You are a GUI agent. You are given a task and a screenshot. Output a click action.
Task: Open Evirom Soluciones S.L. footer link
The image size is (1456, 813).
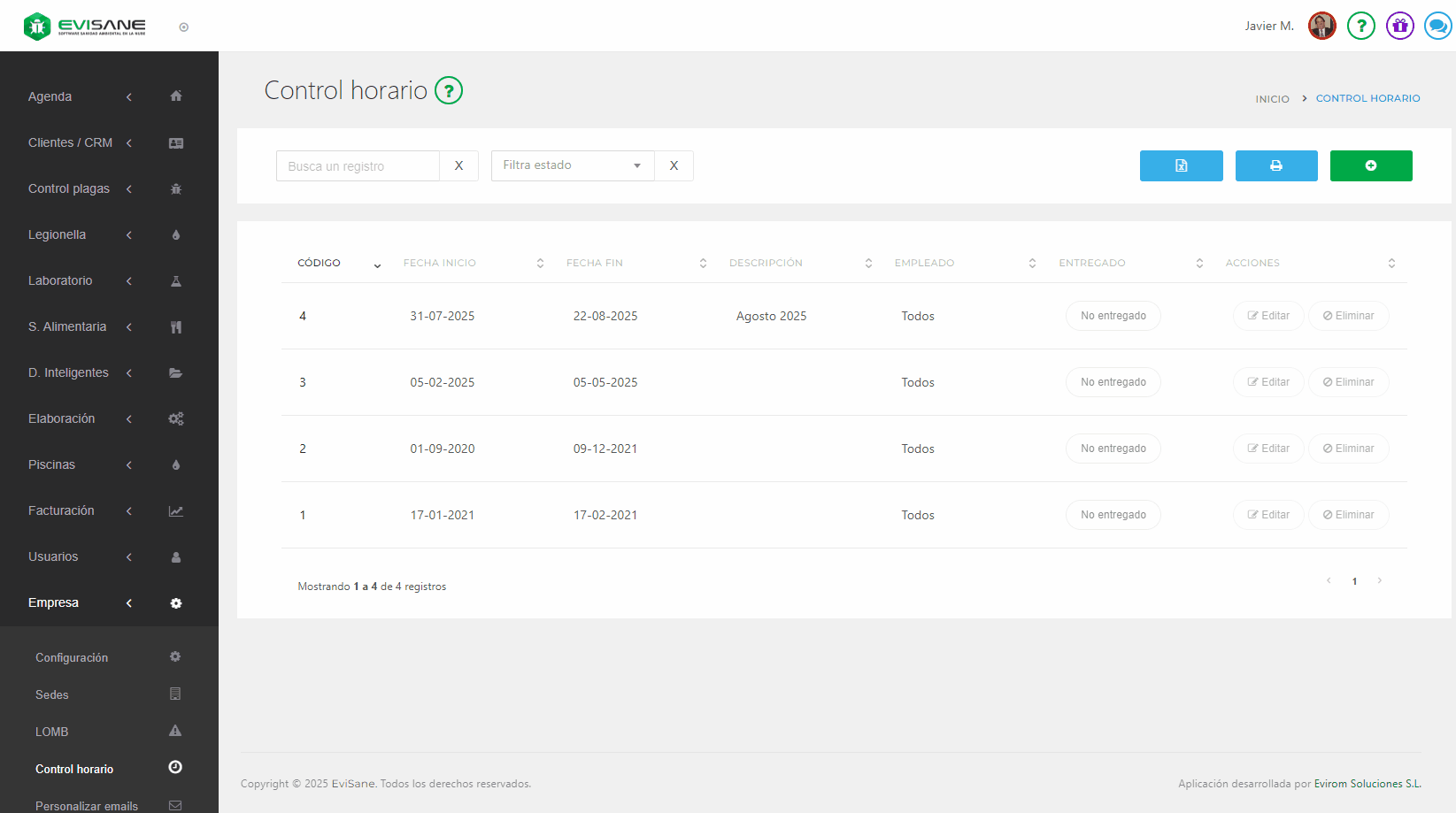click(x=1367, y=784)
